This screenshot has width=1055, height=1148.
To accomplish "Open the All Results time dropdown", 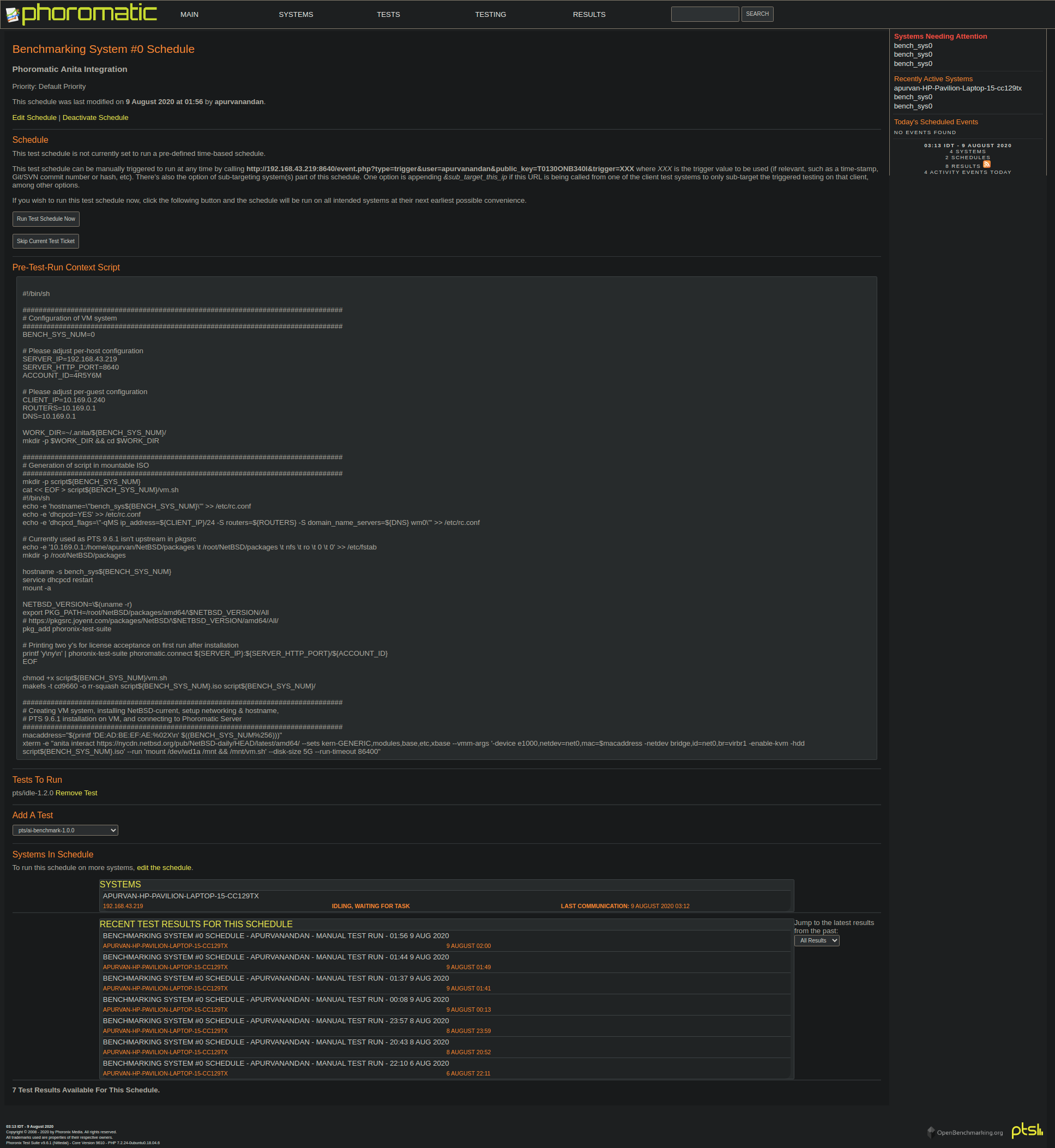I will pos(816,941).
